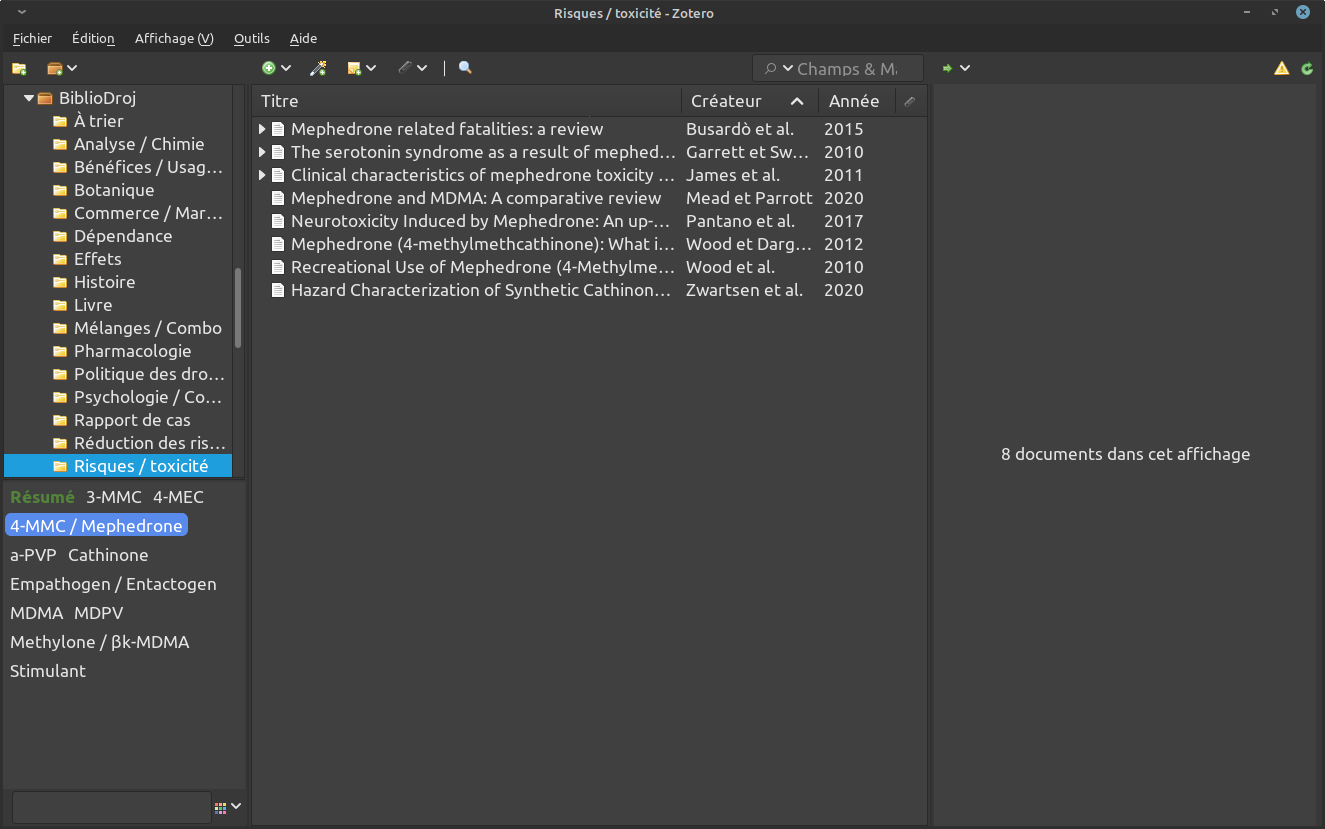Click the Add Item by Identifier wand
Screen dimensions: 1325x829
[318, 68]
